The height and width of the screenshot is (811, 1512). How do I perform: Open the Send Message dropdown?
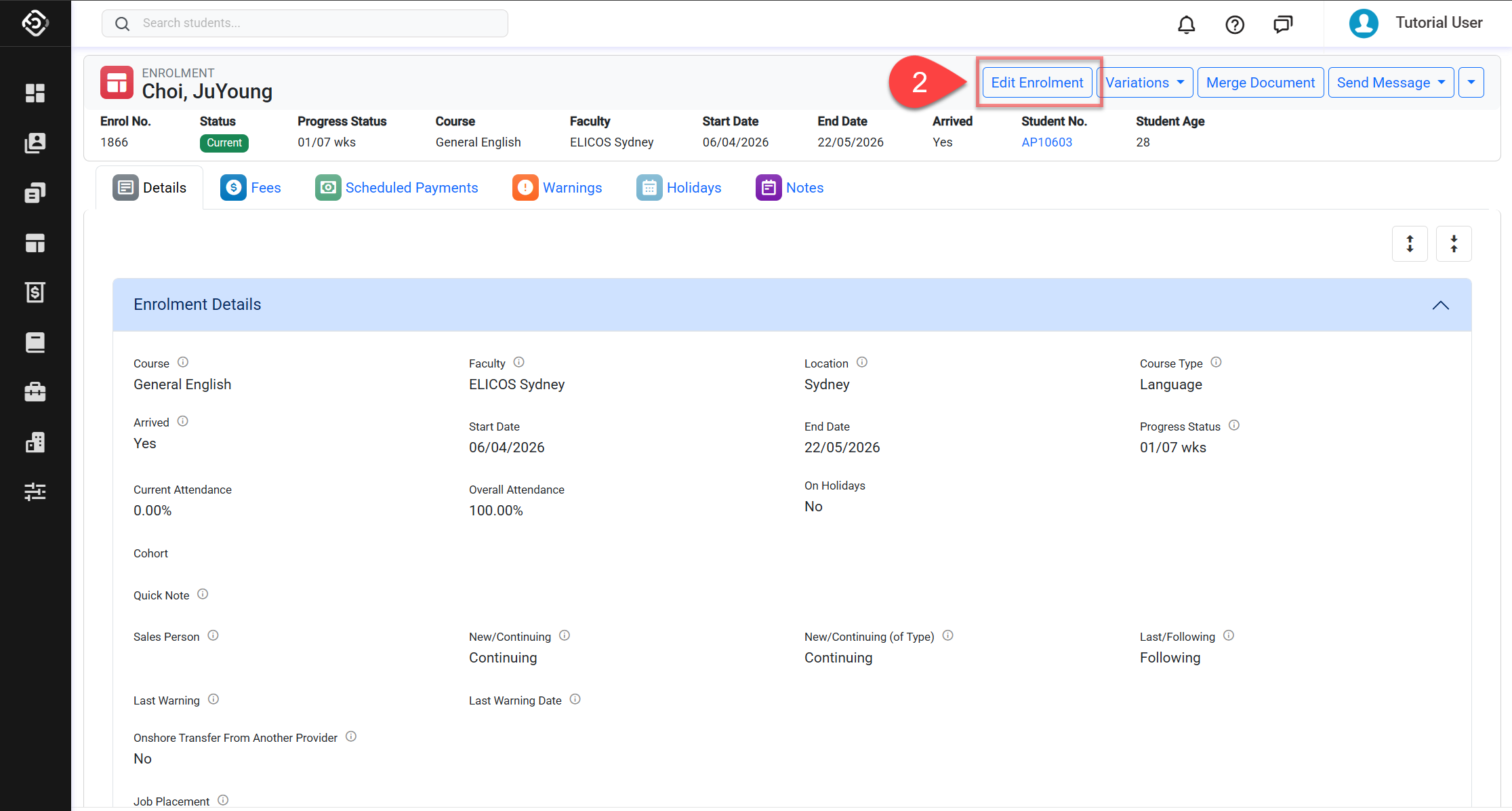point(1390,83)
